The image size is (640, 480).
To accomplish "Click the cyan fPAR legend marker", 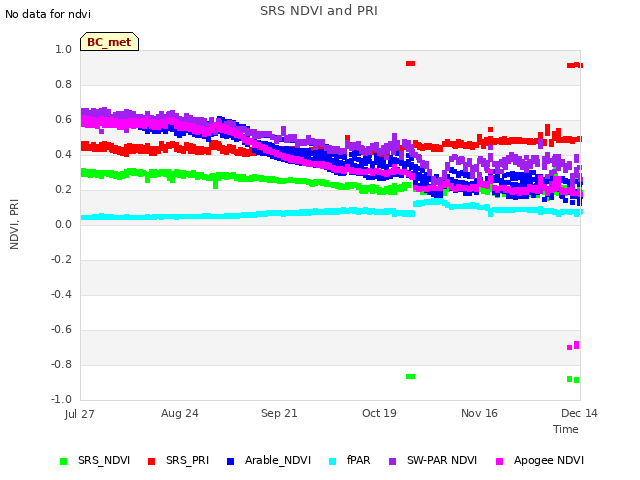I will 333,461.
